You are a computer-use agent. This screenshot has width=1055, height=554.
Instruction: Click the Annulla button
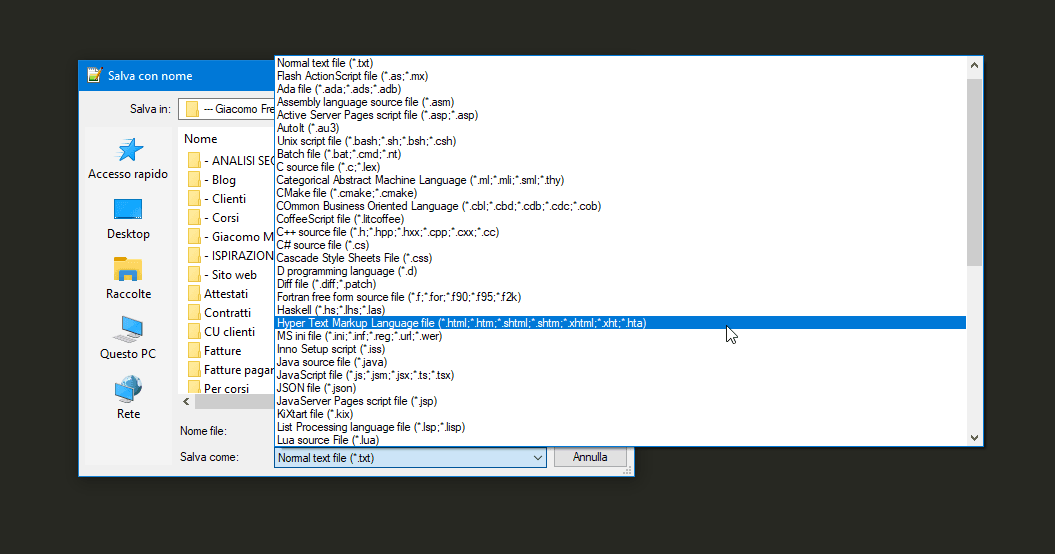click(590, 457)
